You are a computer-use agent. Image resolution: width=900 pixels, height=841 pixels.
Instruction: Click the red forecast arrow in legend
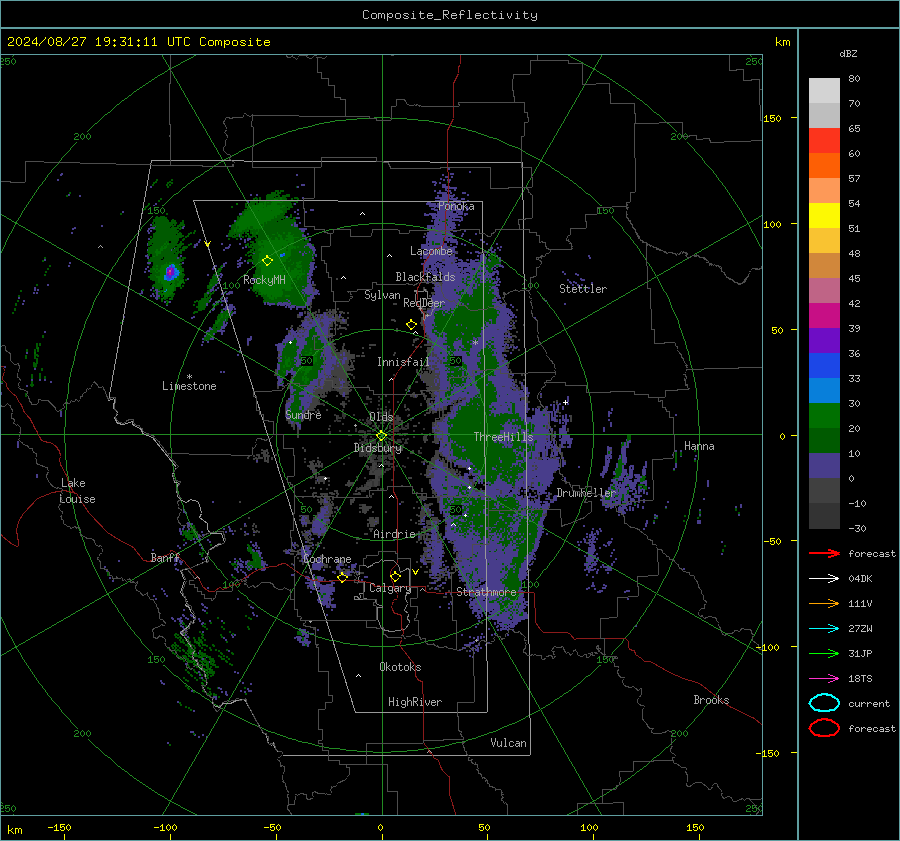(824, 553)
